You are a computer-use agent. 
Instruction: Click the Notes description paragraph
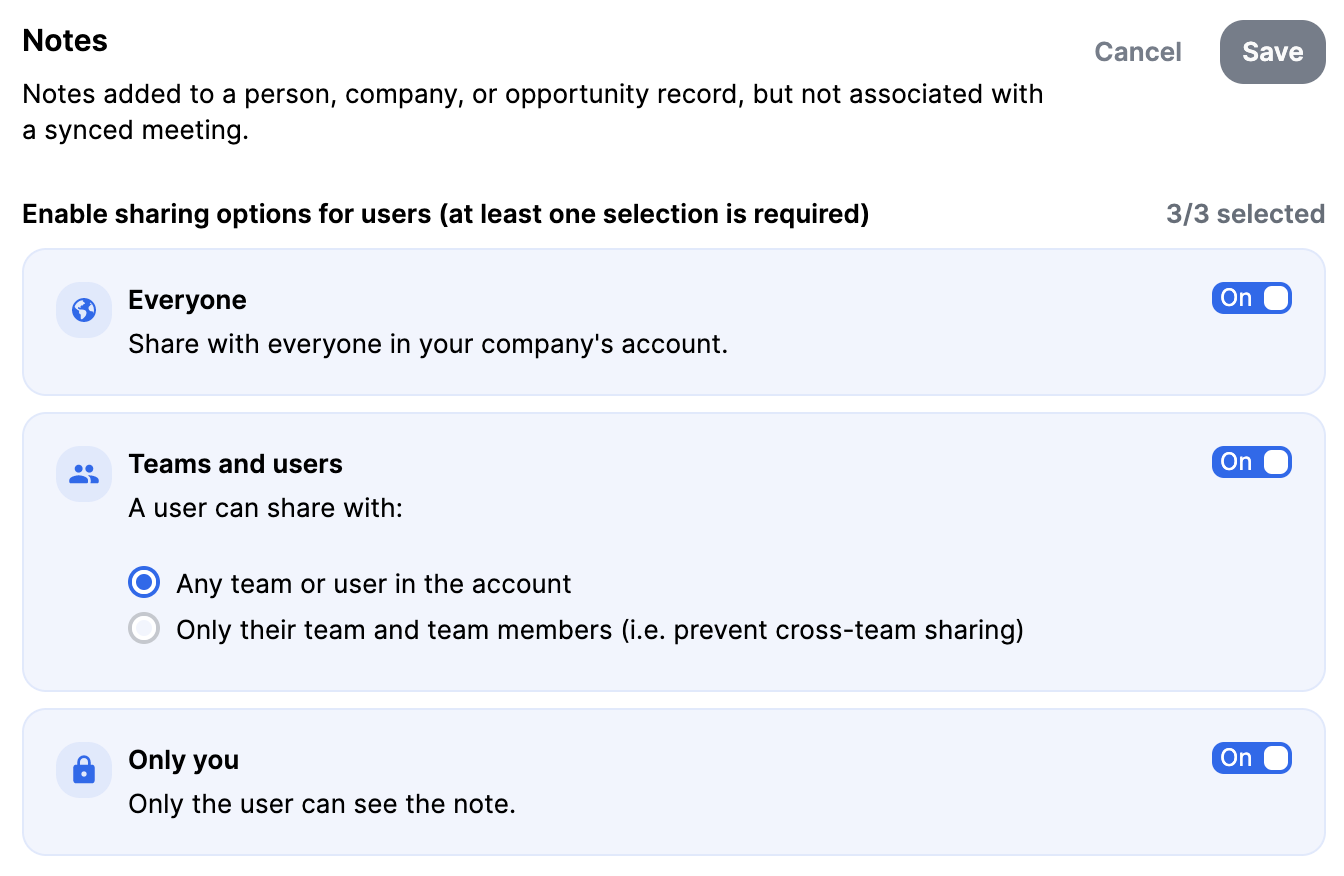click(x=532, y=112)
